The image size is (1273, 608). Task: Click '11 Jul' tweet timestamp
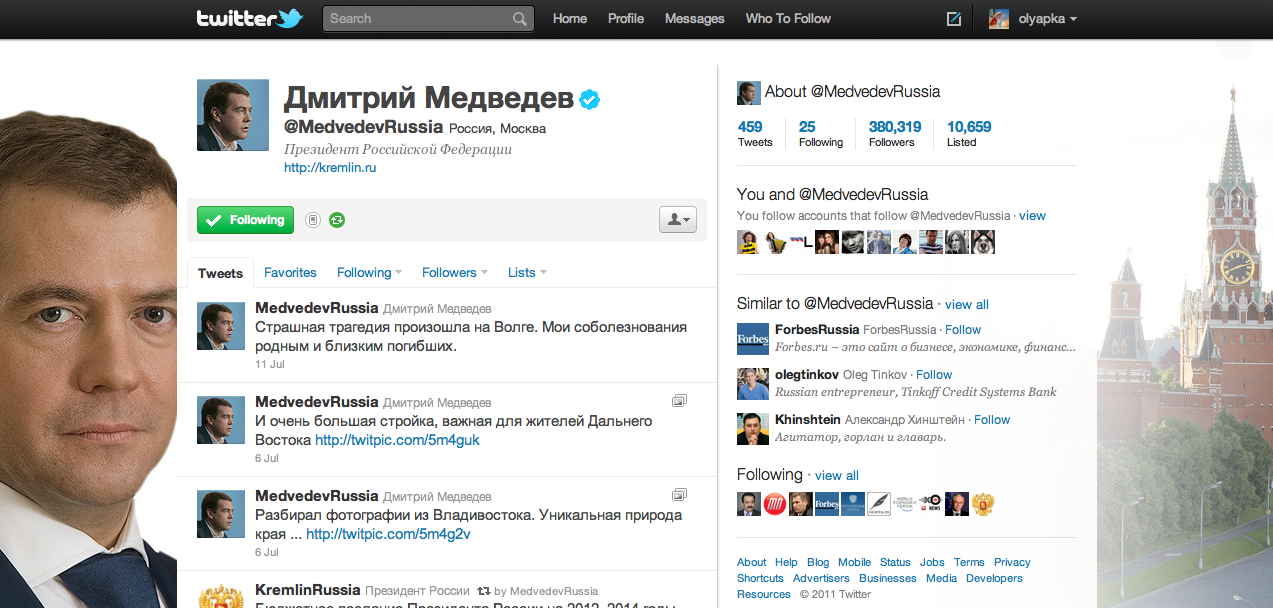tap(269, 364)
